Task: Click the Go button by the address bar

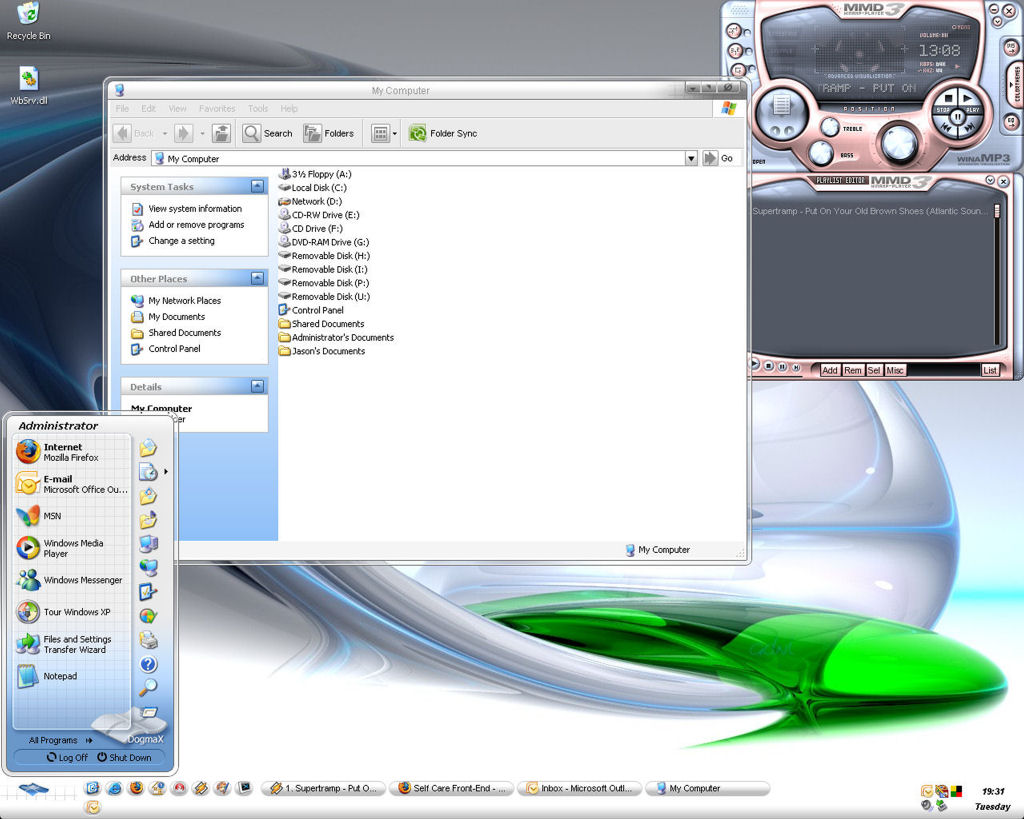Action: pyautogui.click(x=718, y=158)
